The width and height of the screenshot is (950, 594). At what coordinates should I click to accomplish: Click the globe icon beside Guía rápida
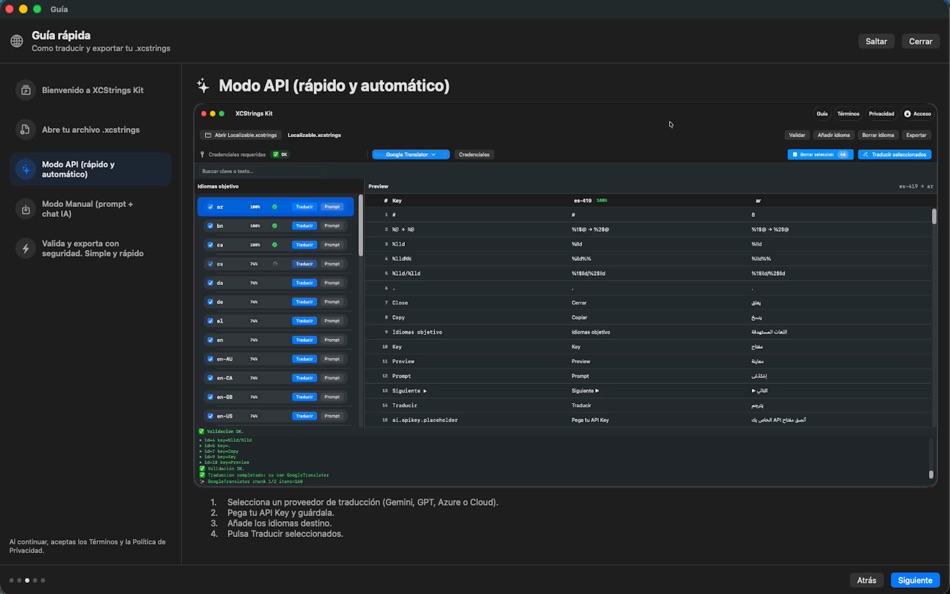17,41
